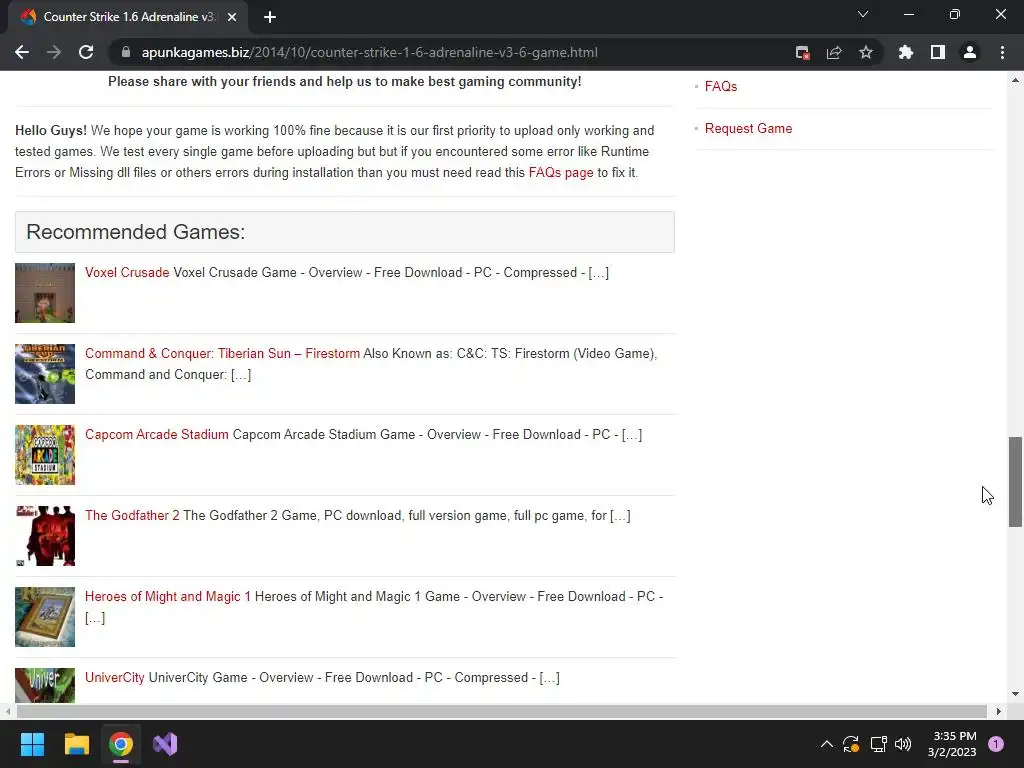
Task: Open the notification badge in the tray
Action: point(996,744)
